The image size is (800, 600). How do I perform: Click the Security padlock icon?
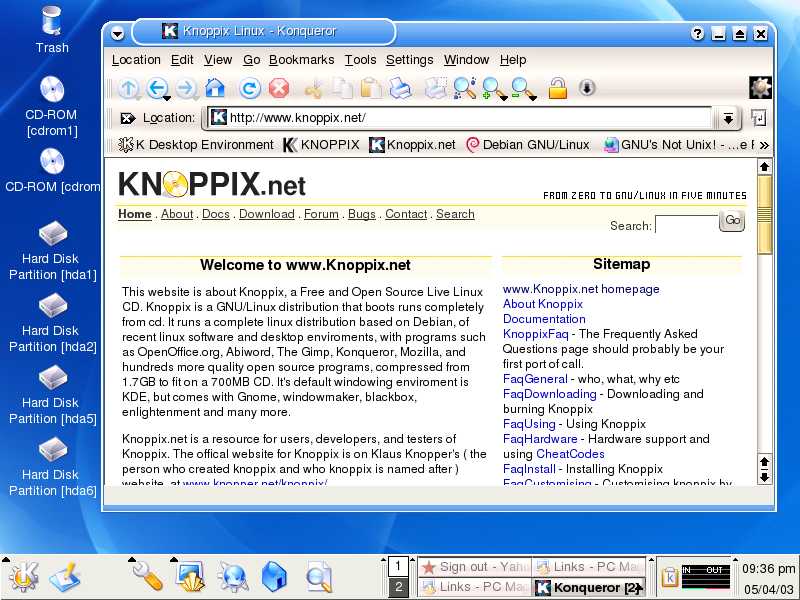(558, 88)
